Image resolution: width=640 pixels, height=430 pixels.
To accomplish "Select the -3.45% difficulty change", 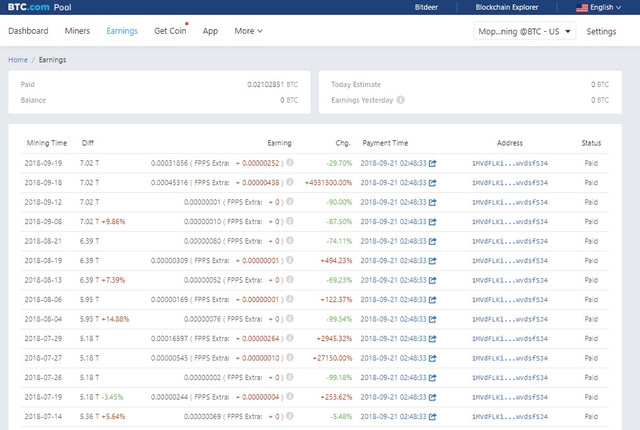I will [112, 397].
